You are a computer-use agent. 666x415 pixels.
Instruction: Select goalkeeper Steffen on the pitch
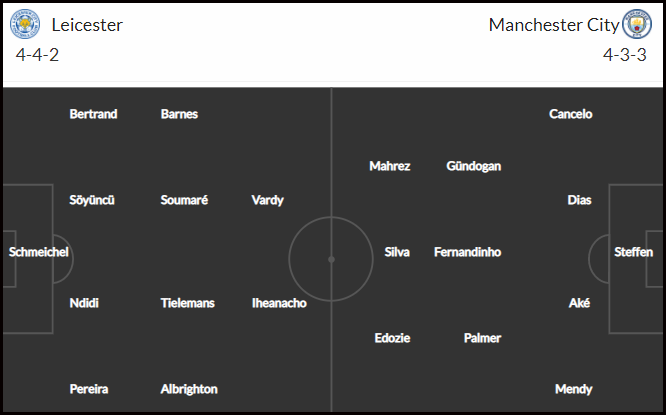click(633, 252)
